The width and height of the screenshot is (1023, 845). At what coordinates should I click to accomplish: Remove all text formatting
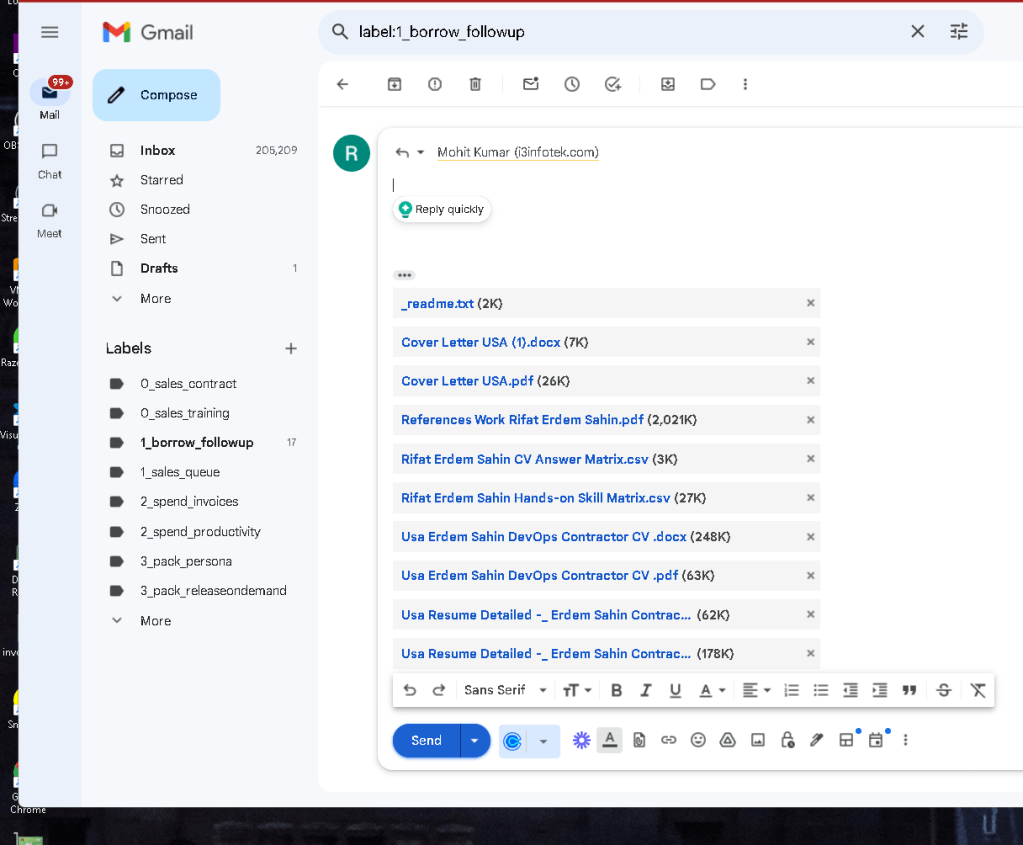[978, 690]
